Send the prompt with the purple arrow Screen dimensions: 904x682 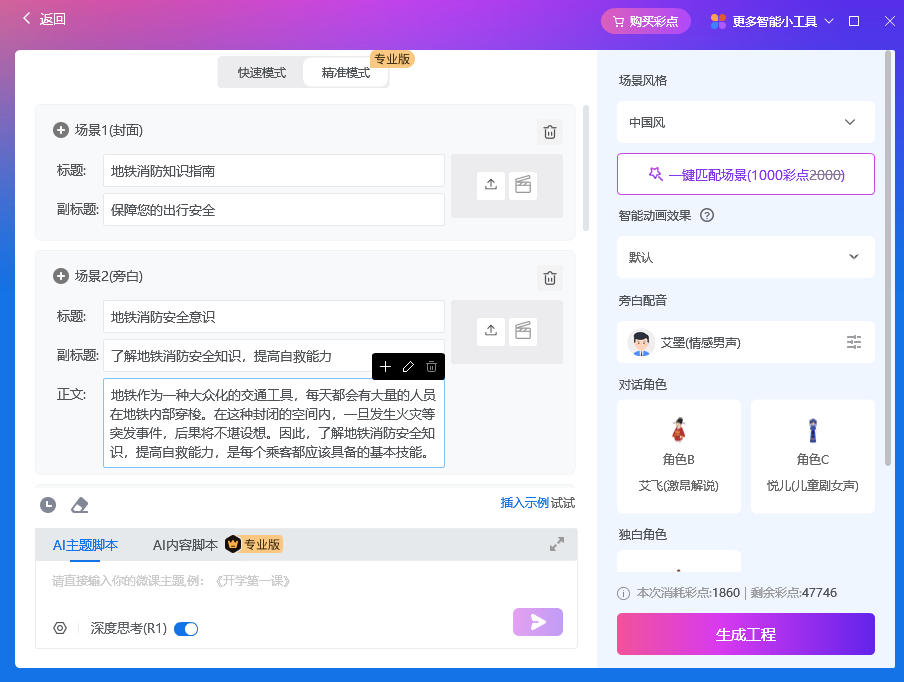tap(537, 622)
